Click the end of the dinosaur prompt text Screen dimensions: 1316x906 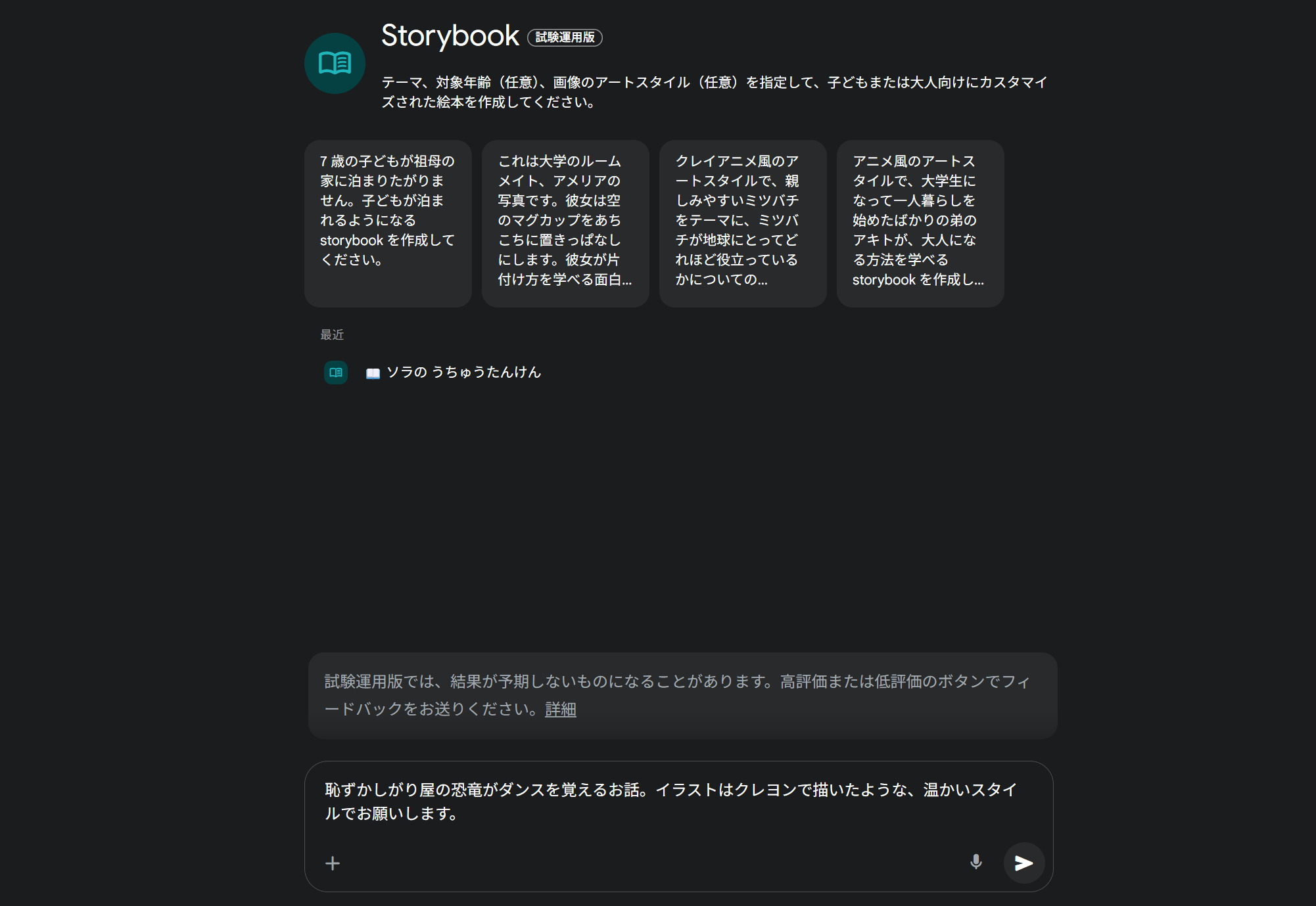pos(458,814)
